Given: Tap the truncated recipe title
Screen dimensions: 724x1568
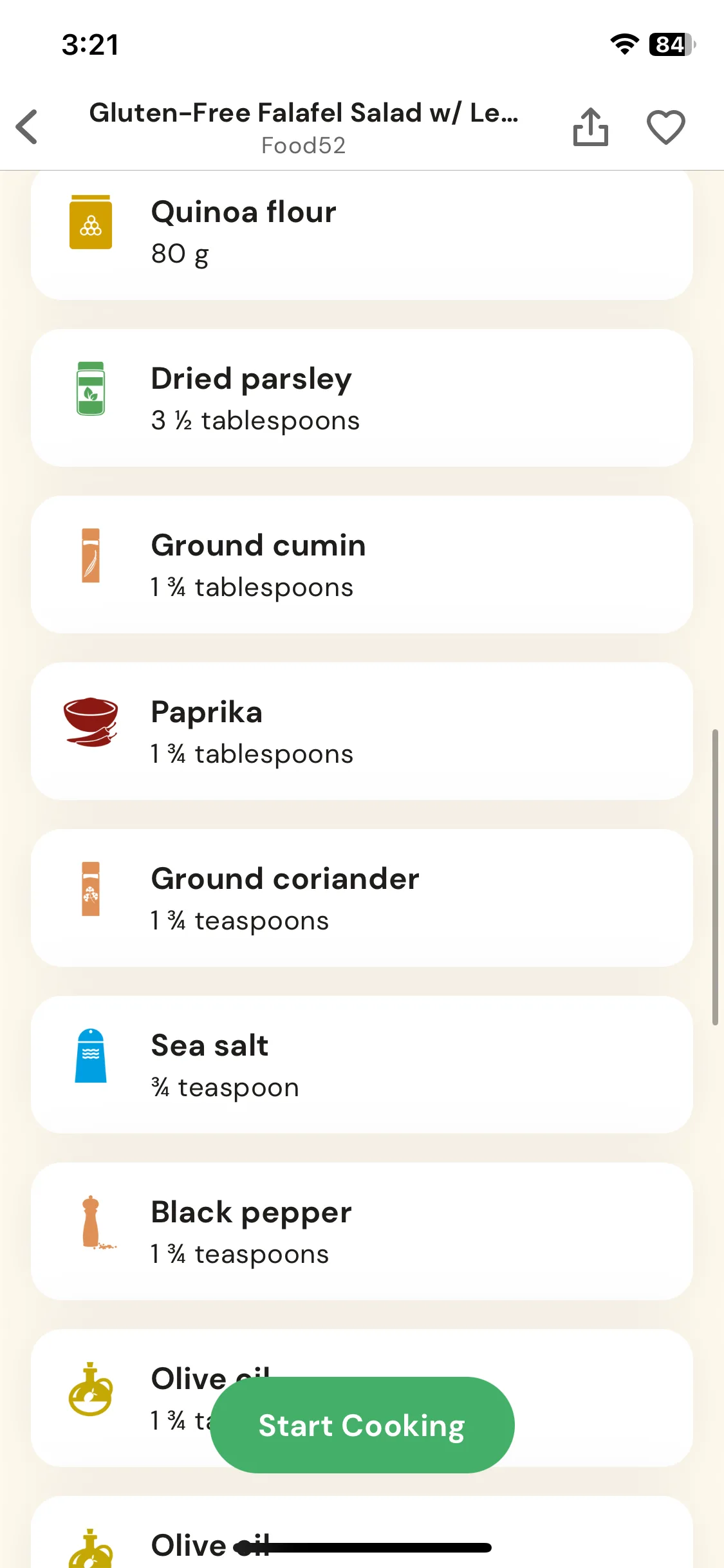Looking at the screenshot, I should click(x=303, y=113).
